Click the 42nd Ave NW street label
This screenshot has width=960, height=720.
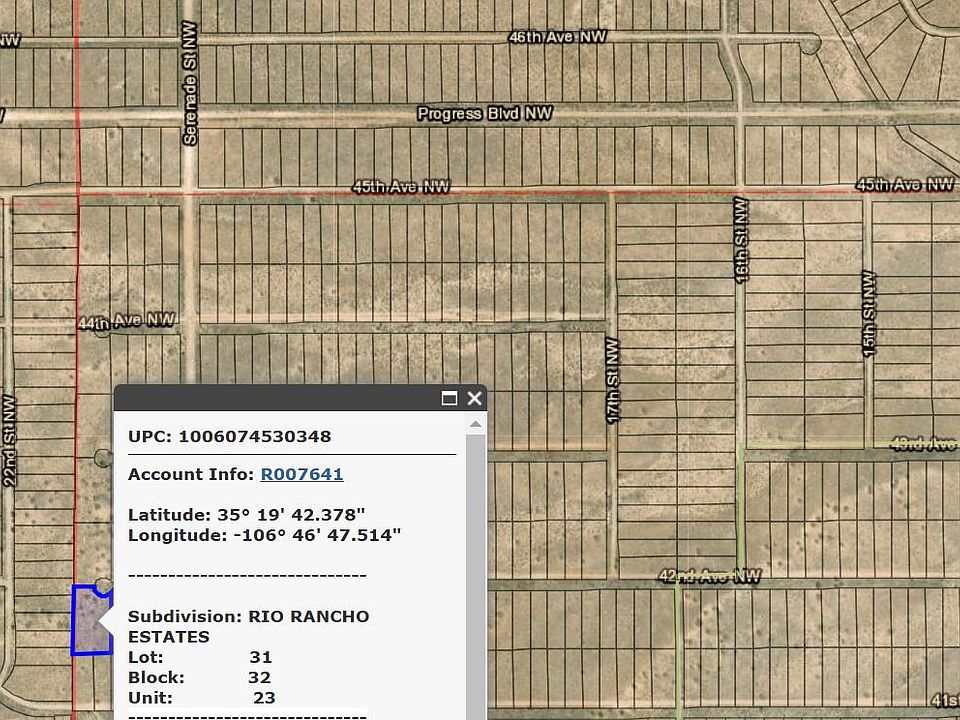709,577
